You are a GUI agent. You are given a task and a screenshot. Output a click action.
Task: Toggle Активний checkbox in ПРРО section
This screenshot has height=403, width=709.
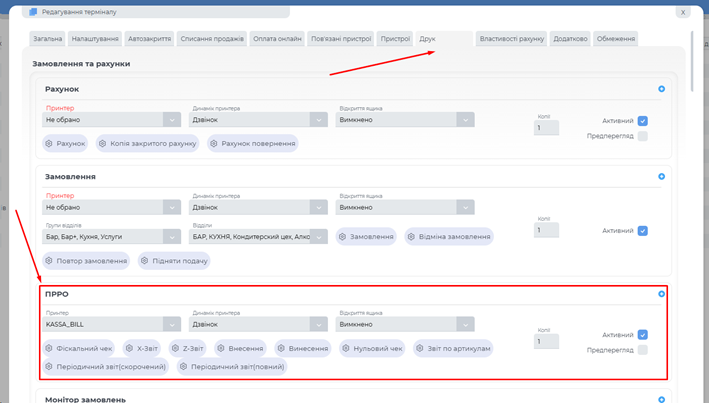(643, 335)
